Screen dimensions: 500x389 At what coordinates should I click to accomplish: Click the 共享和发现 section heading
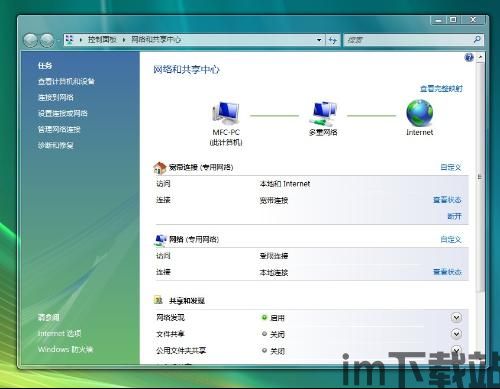(187, 301)
